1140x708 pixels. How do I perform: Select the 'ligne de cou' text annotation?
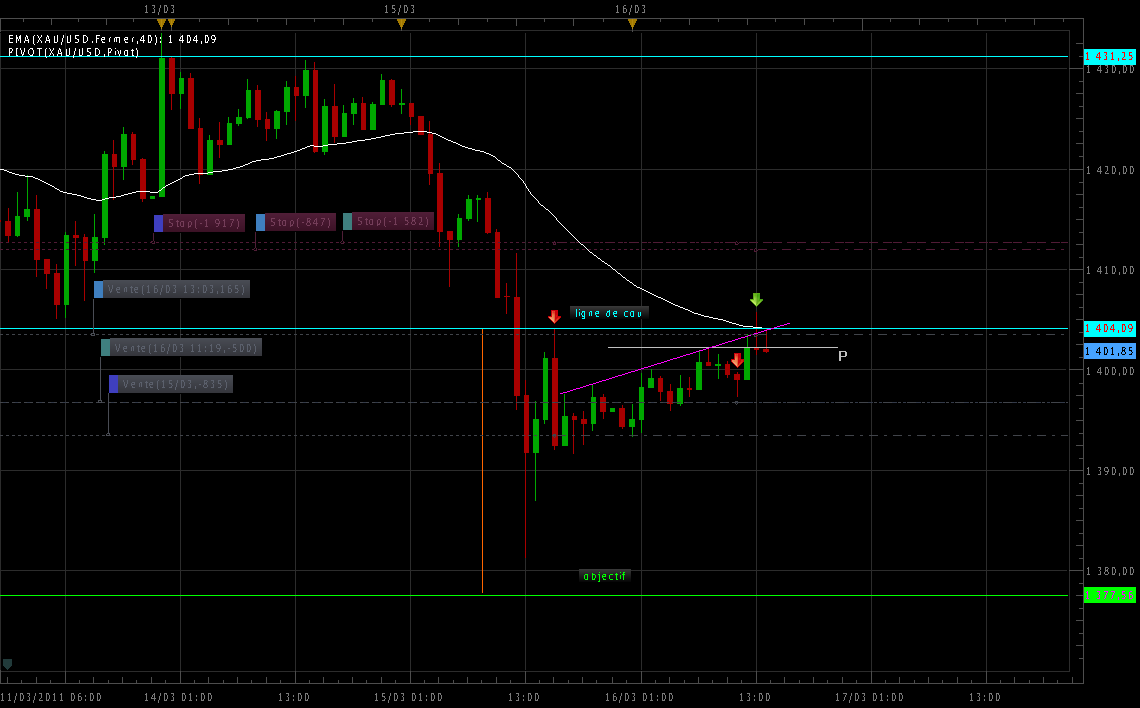click(x=609, y=313)
